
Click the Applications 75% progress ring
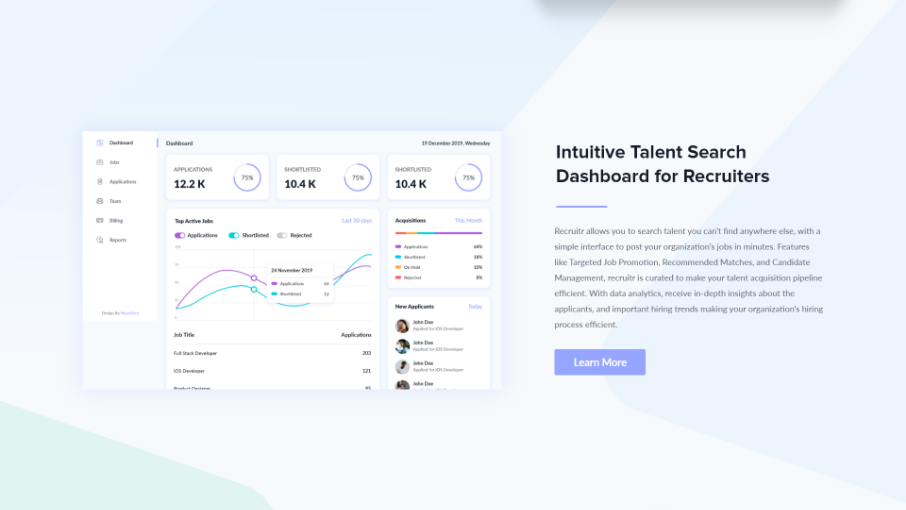click(247, 178)
